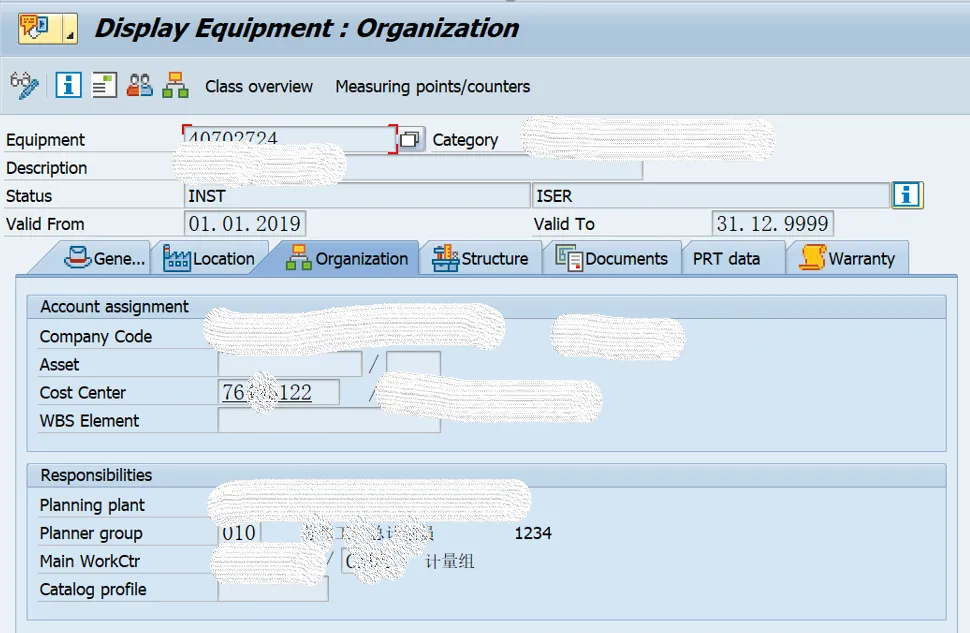This screenshot has width=970, height=633.
Task: Click the blue information toolbar icon
Action: point(68,85)
